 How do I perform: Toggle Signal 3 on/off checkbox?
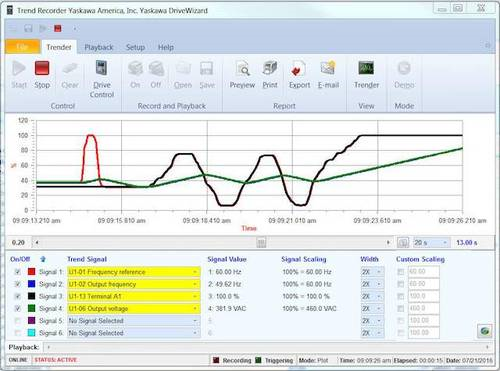pyautogui.click(x=18, y=296)
